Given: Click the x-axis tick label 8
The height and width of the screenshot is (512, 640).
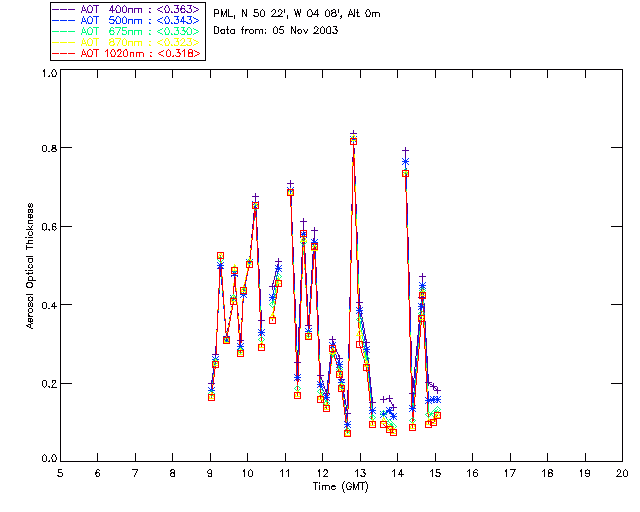Looking at the screenshot, I should pyautogui.click(x=173, y=473).
